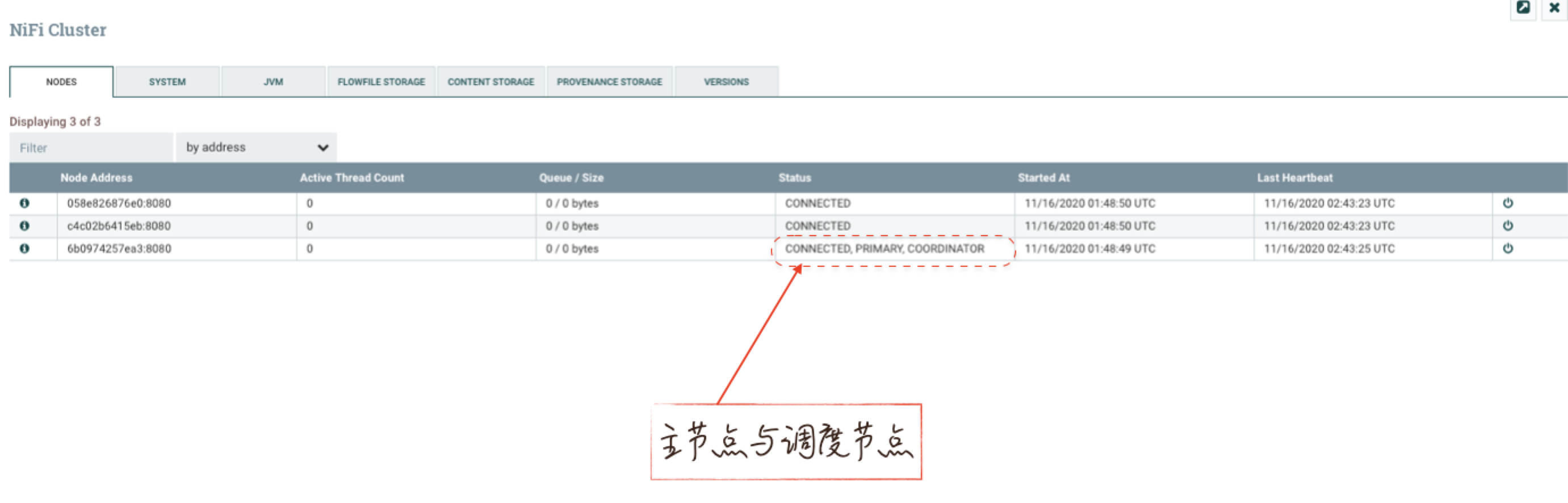Click started-at time of node 058e826876e0

[1089, 203]
